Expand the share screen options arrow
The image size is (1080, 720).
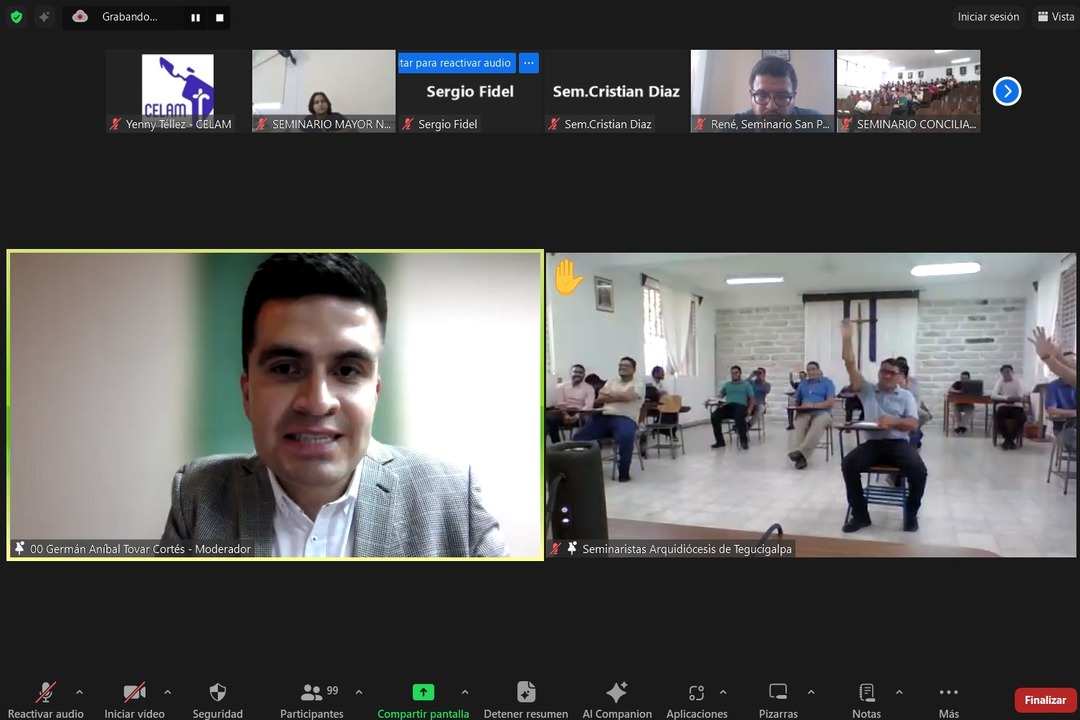click(x=464, y=692)
